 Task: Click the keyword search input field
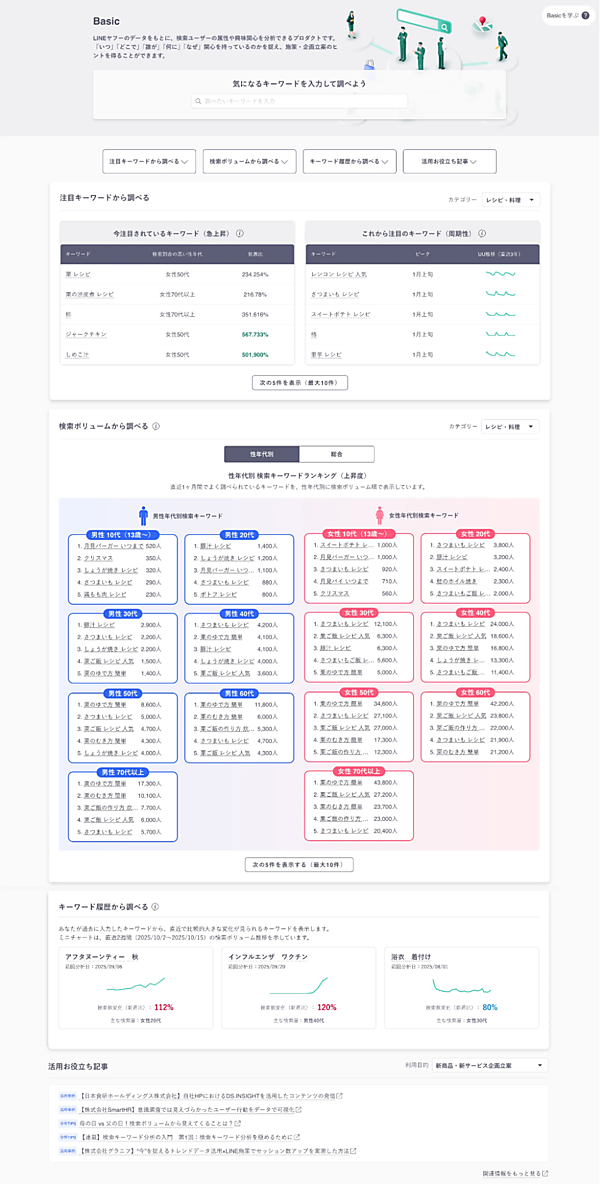pyautogui.click(x=300, y=100)
